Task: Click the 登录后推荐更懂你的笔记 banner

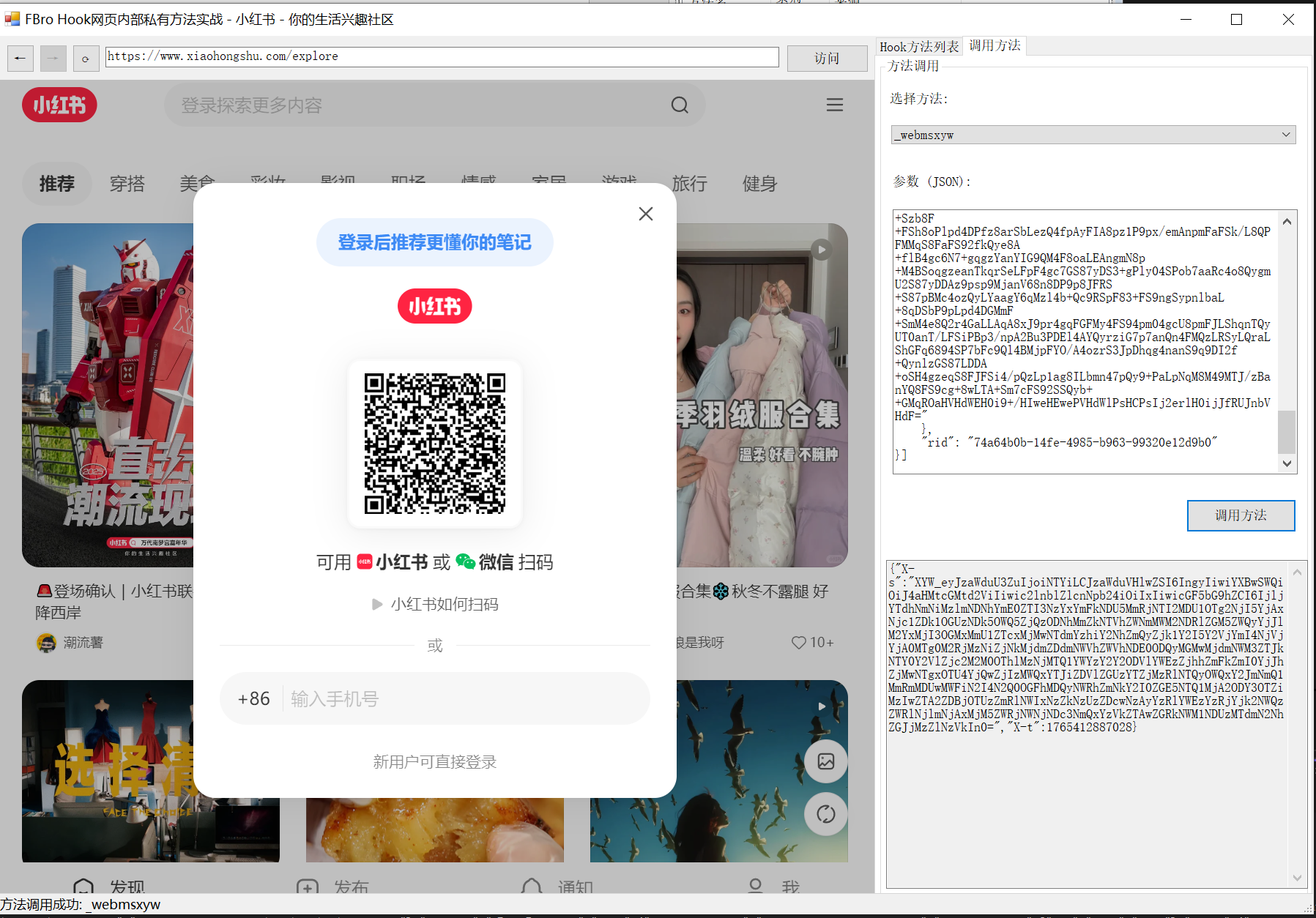Action: click(x=435, y=242)
